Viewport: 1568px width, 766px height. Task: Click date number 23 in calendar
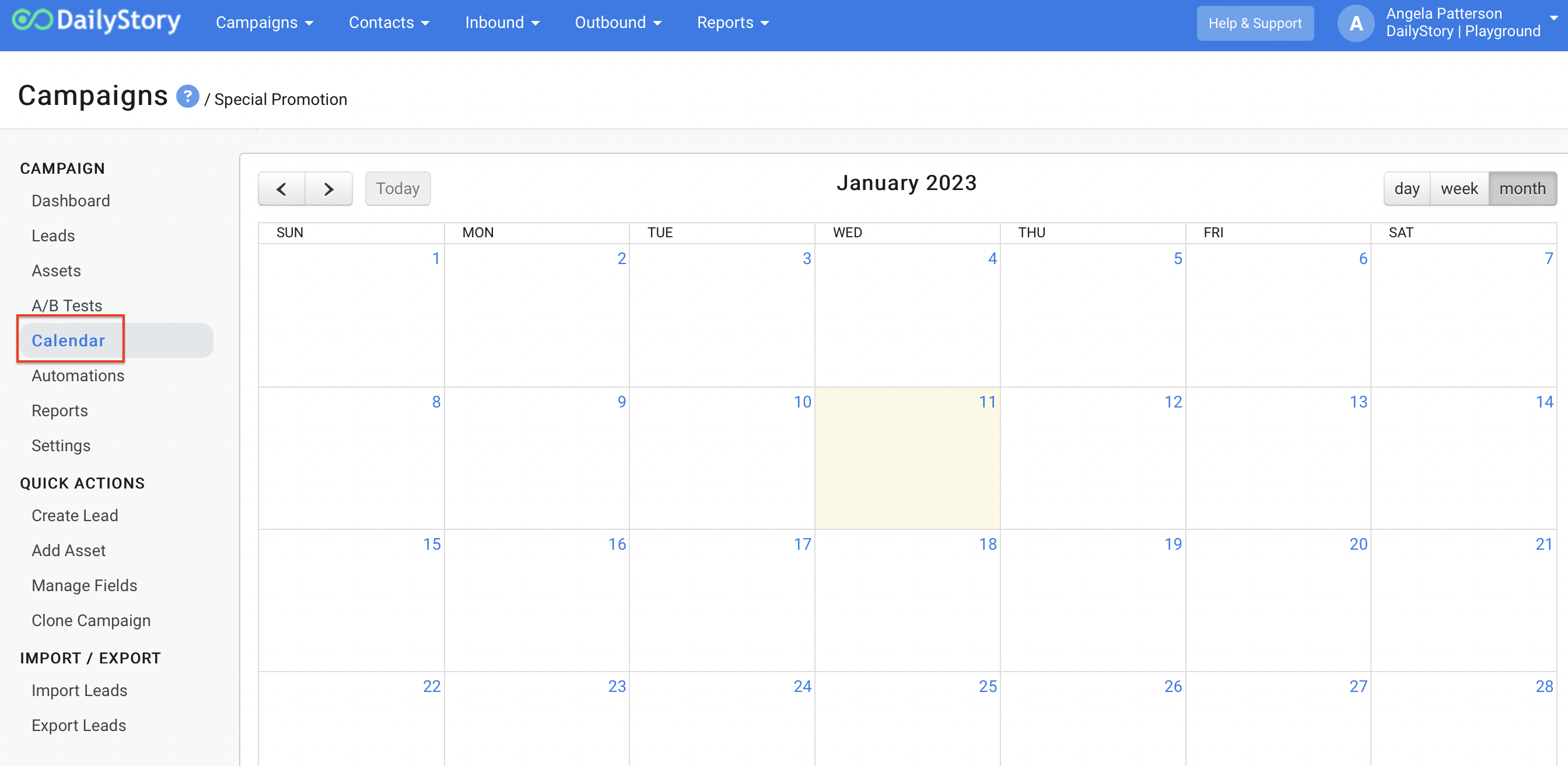click(617, 686)
